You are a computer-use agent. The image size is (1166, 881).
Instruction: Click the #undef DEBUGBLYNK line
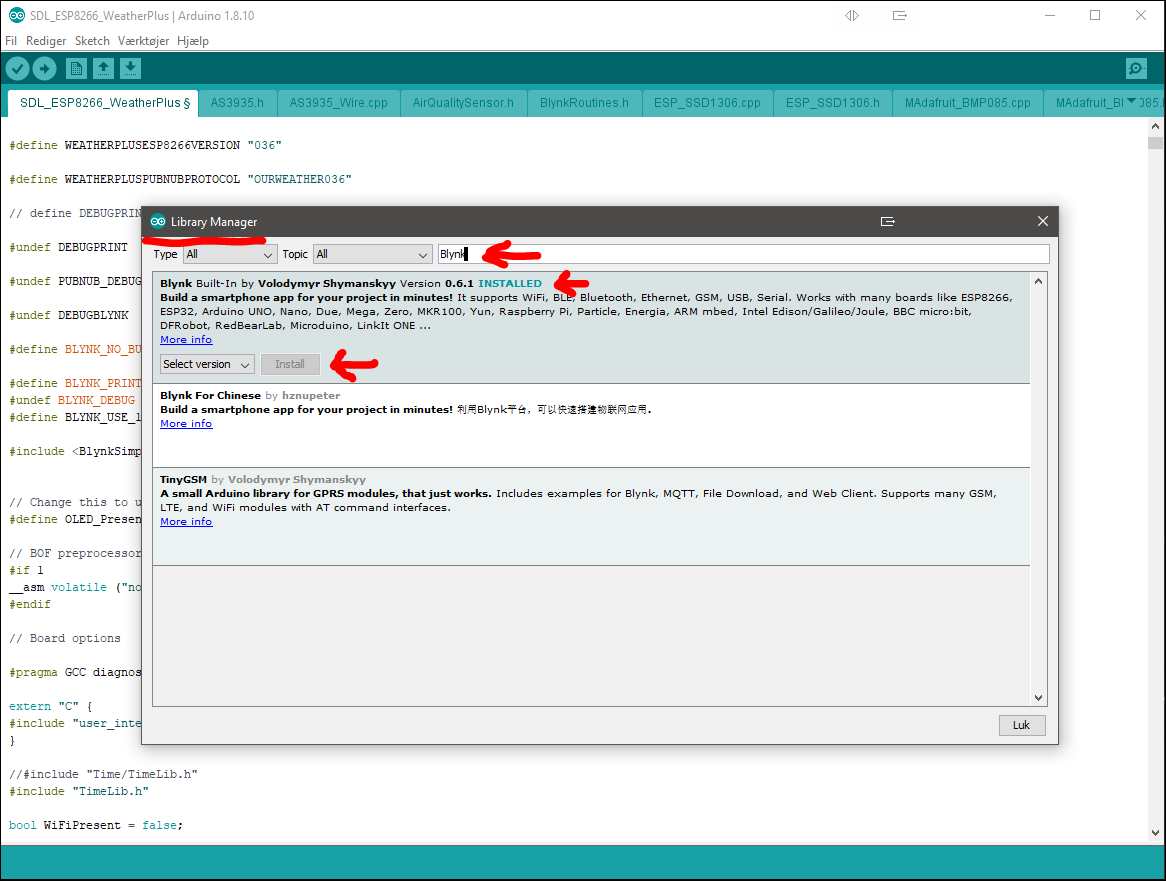69,315
